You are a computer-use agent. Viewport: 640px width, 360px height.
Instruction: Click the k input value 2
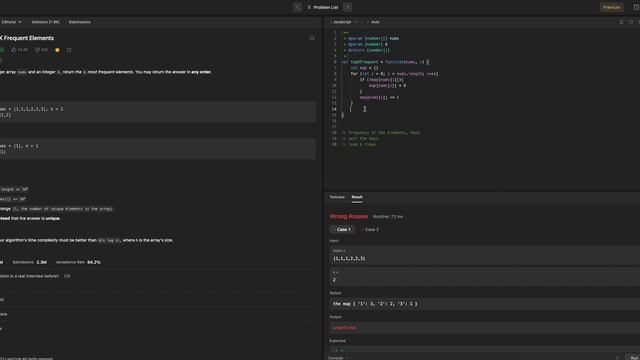pyautogui.click(x=334, y=280)
